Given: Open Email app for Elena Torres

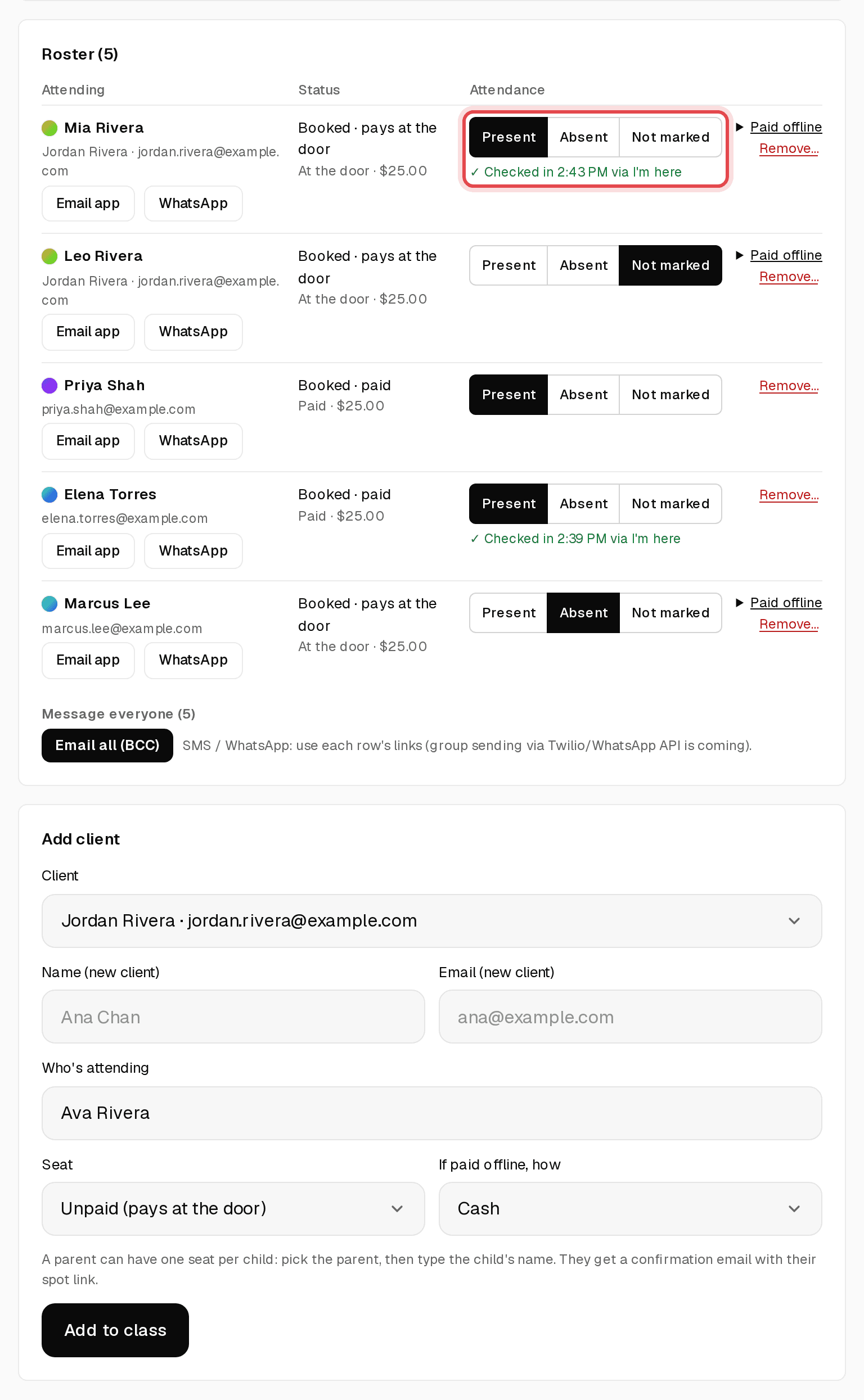Looking at the screenshot, I should (88, 551).
